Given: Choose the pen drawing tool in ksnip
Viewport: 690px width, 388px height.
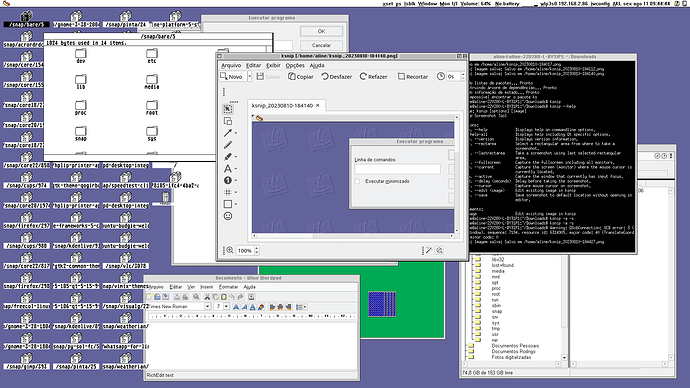Looking at the screenshot, I should pos(228,145).
